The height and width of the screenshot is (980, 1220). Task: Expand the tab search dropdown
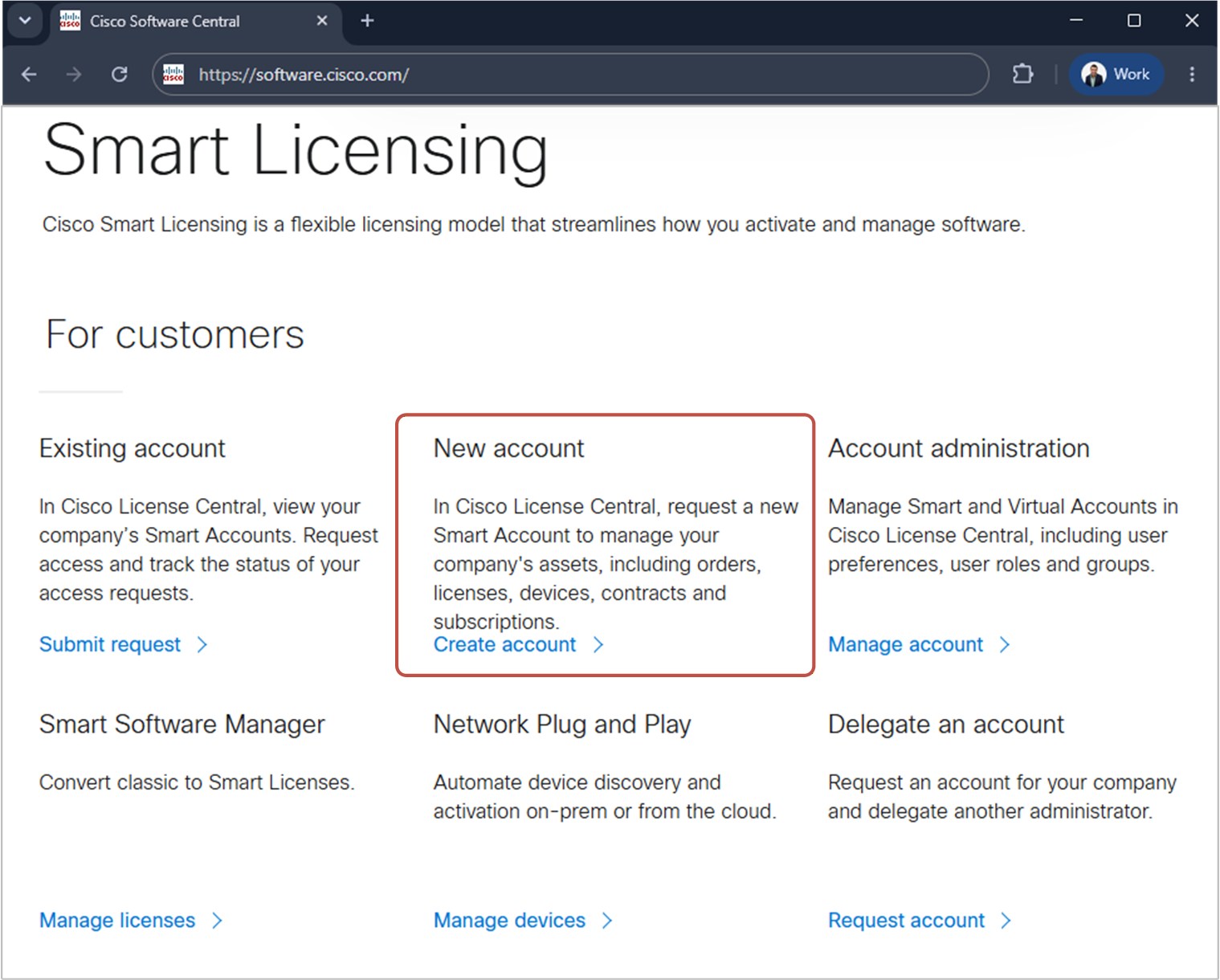coord(25,21)
